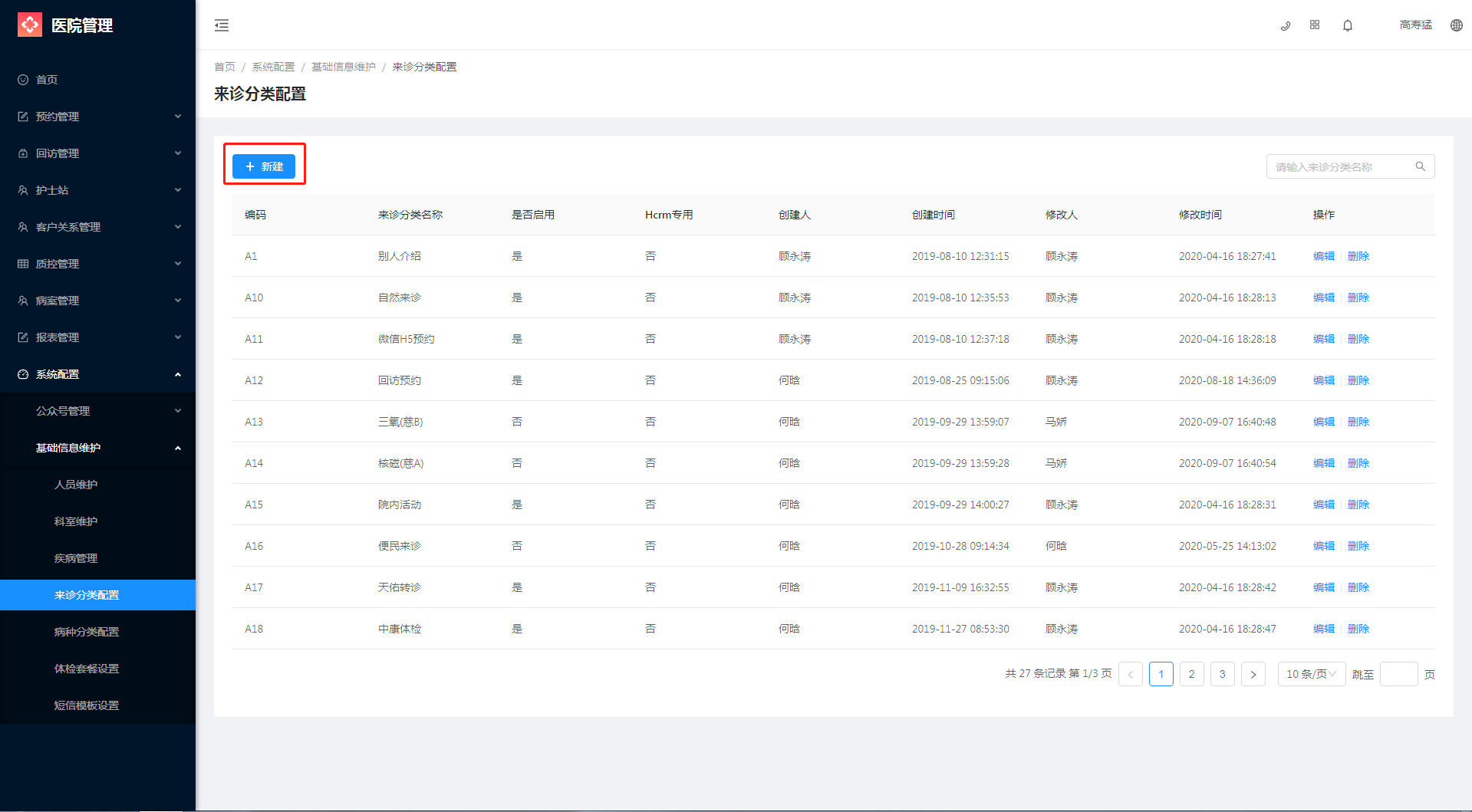Click the 来诊分类名称 search input
1472x812 pixels.
pyautogui.click(x=1350, y=166)
